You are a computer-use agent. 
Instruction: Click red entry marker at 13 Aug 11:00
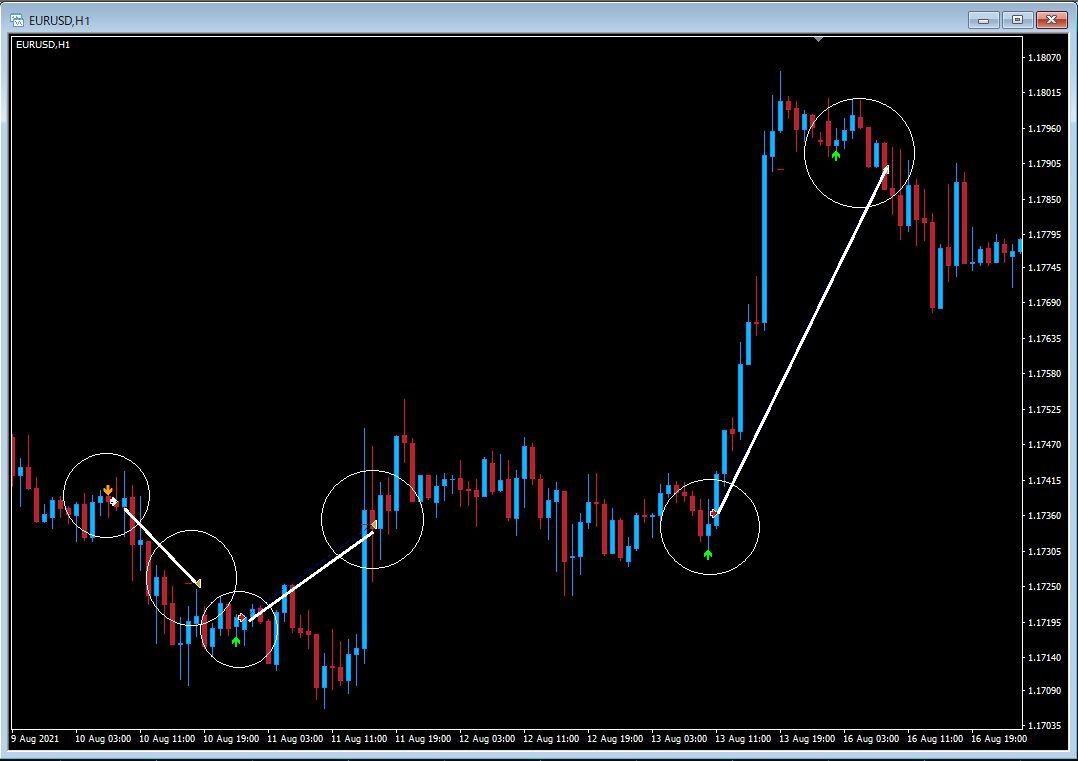(714, 514)
